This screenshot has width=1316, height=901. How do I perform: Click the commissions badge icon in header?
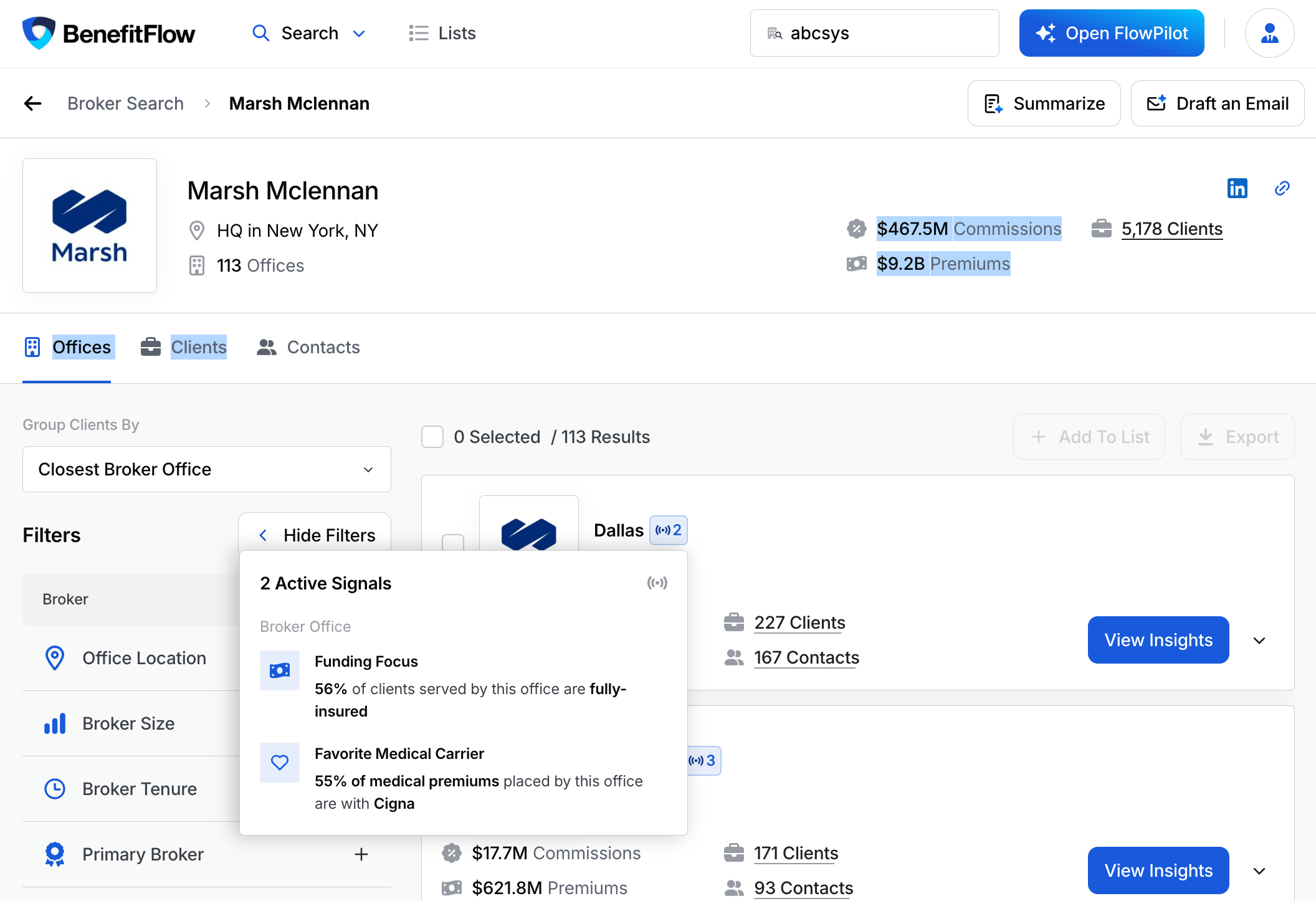pos(857,229)
